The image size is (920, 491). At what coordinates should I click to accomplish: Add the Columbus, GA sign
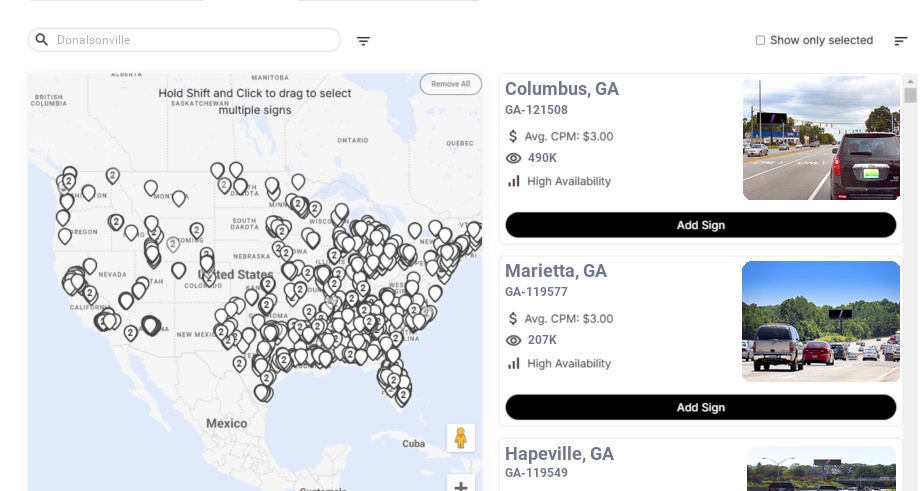(x=700, y=225)
